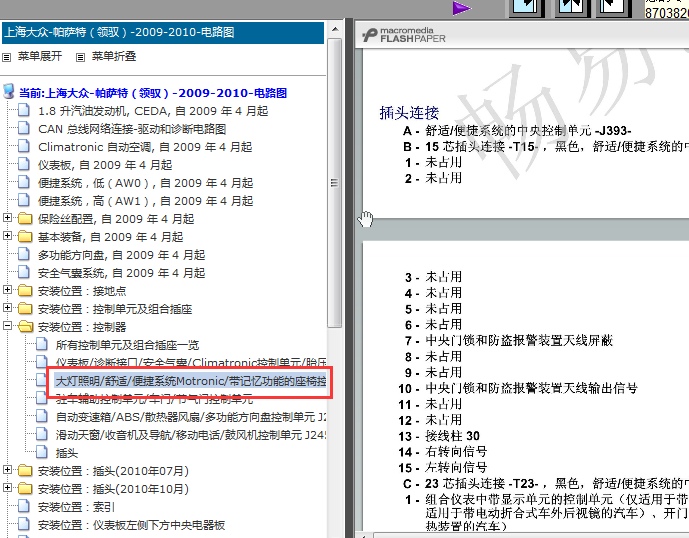Image resolution: width=689 pixels, height=538 pixels.
Task: Click the purple play arrow icon
Action: [x=461, y=8]
